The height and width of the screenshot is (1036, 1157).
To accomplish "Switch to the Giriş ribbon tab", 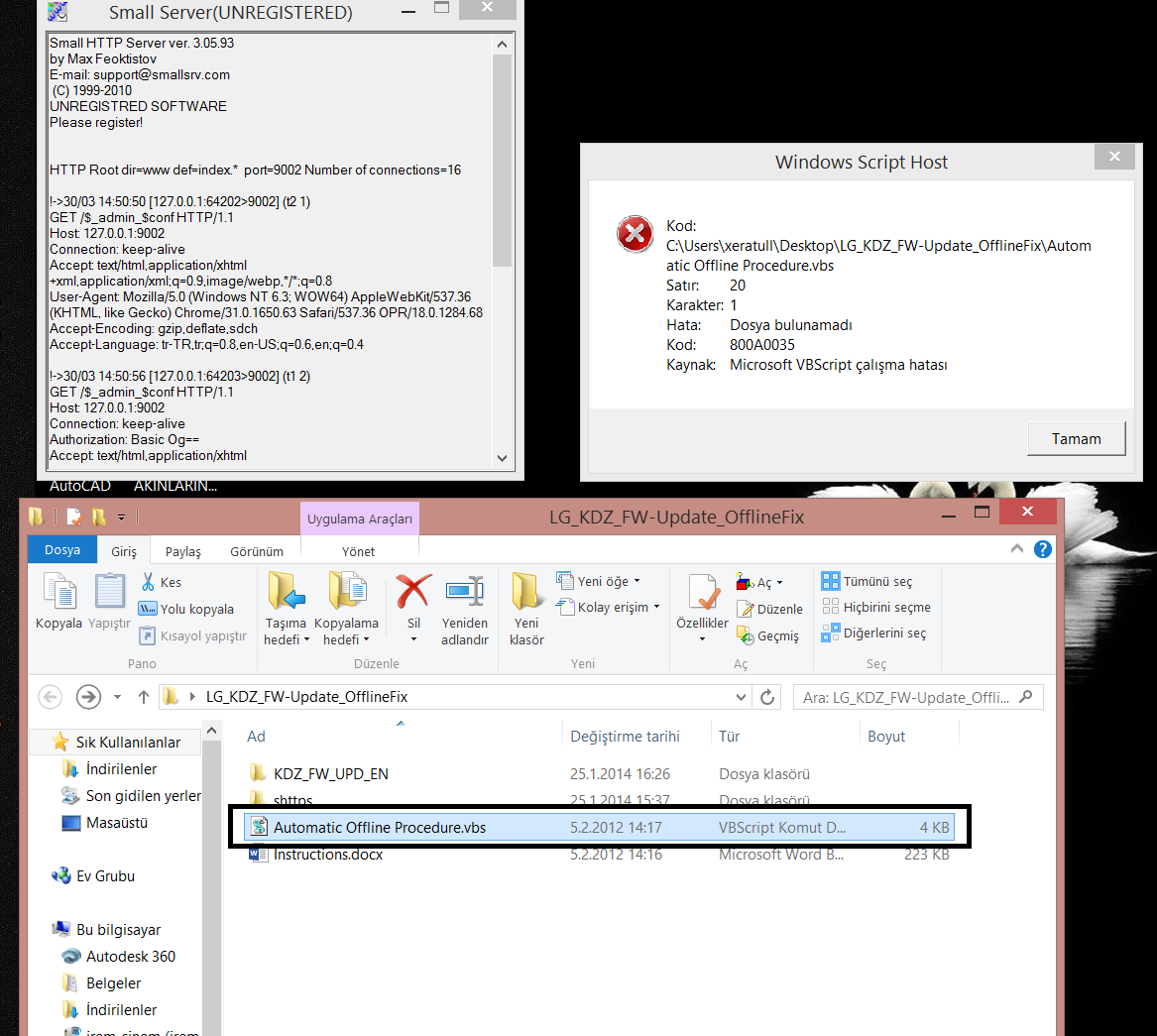I will 124,551.
